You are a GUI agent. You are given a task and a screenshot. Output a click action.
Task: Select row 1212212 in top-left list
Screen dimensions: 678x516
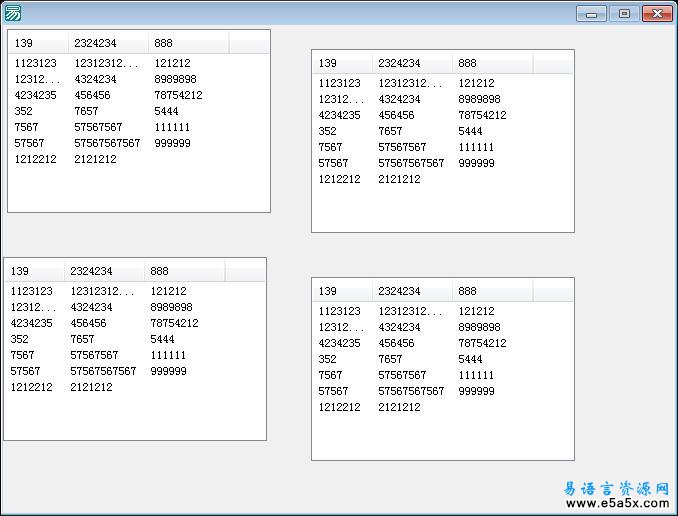[35, 159]
